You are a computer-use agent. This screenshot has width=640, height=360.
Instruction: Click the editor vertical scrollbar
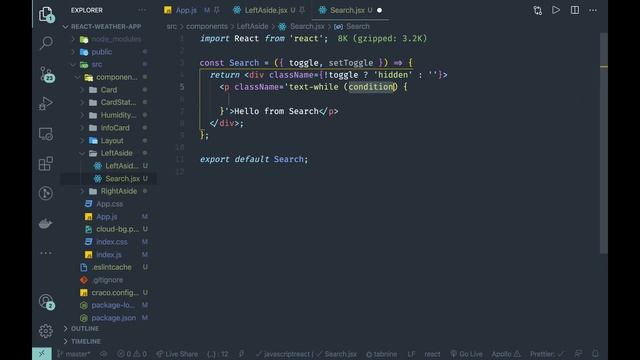(x=604, y=143)
